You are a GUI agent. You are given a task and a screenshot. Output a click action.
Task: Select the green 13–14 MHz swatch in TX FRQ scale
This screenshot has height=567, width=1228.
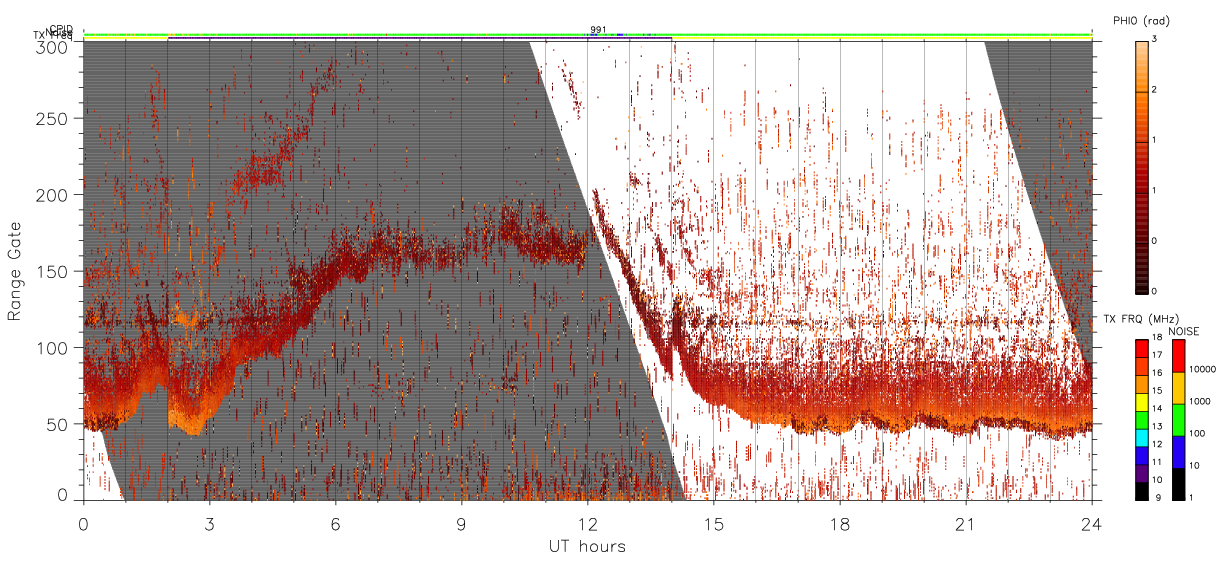[x=1141, y=418]
